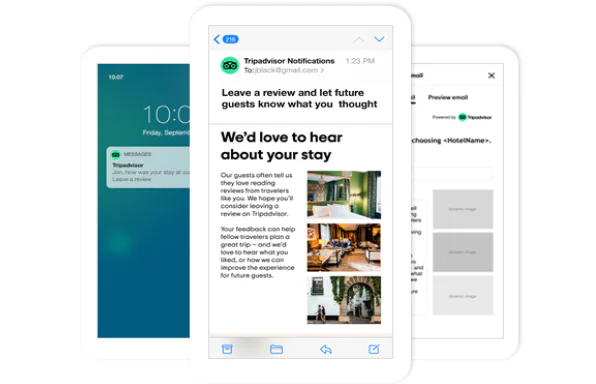Viewport: 596px width, 384px height.
Task: Tap the compose icon in mail toolbar
Action: click(374, 349)
